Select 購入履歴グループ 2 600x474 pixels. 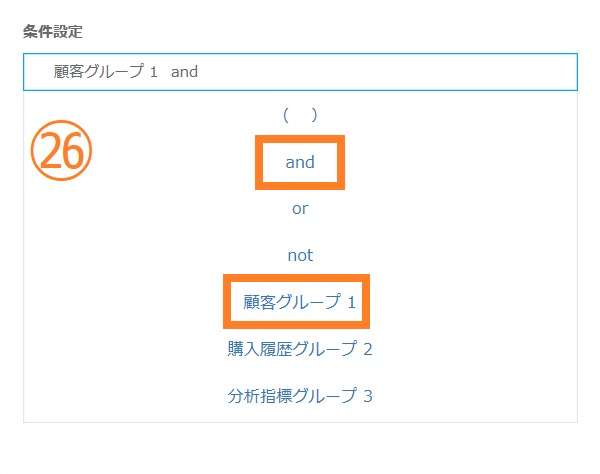pyautogui.click(x=300, y=349)
